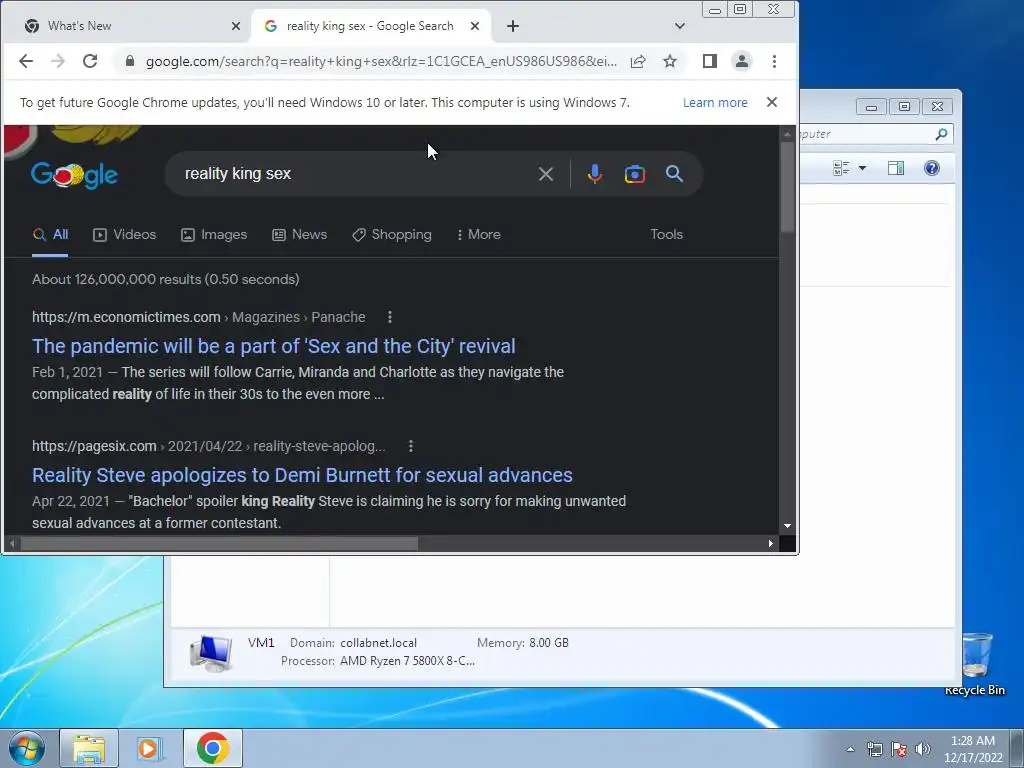Launch Windows Media Player from taskbar
Viewport: 1024px width, 768px height.
tap(150, 748)
